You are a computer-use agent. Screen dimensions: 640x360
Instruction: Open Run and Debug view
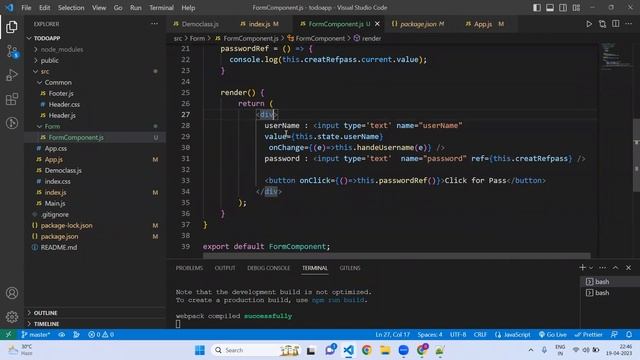pos(12,75)
